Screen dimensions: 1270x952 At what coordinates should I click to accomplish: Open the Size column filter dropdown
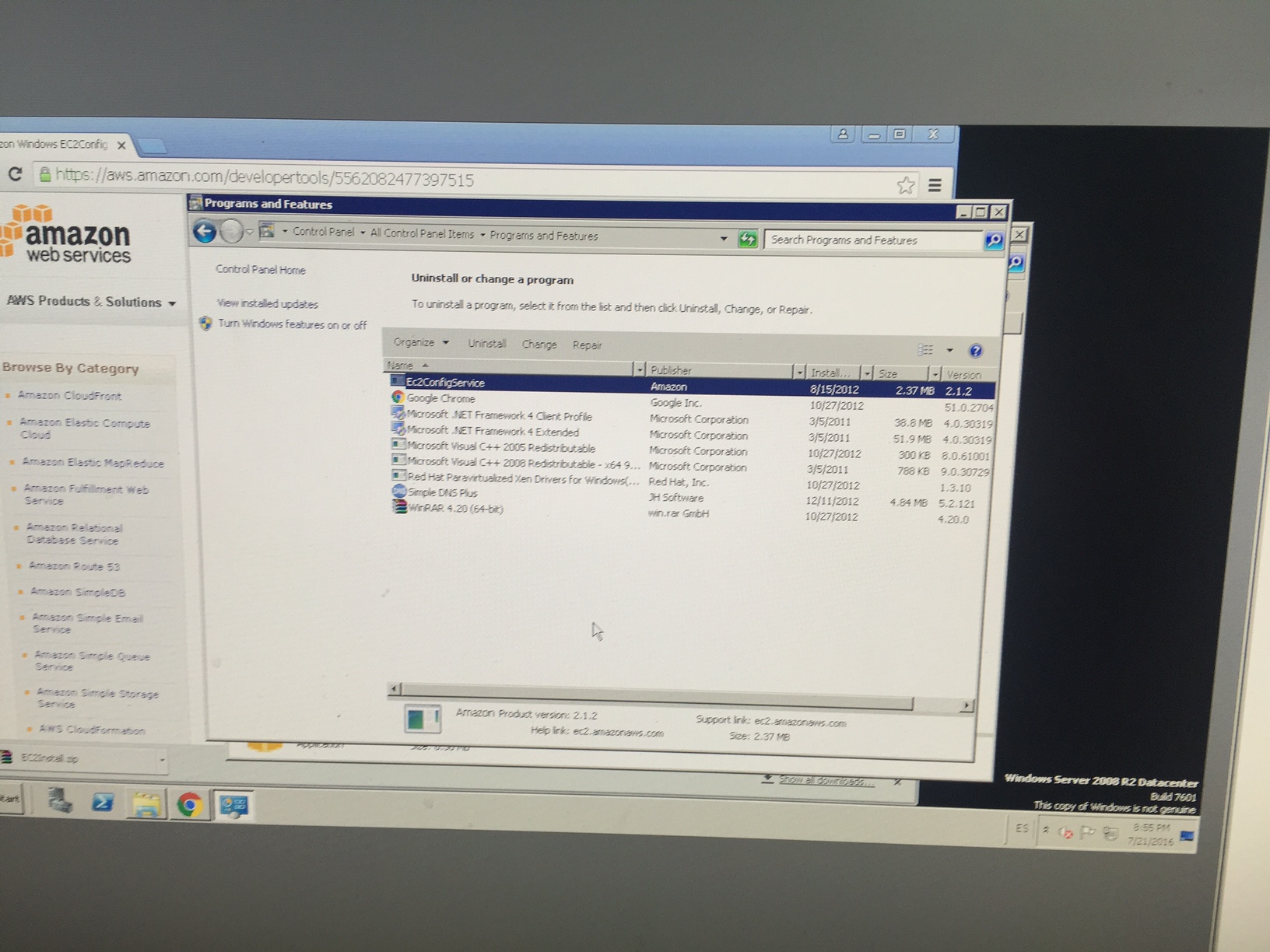pyautogui.click(x=935, y=374)
